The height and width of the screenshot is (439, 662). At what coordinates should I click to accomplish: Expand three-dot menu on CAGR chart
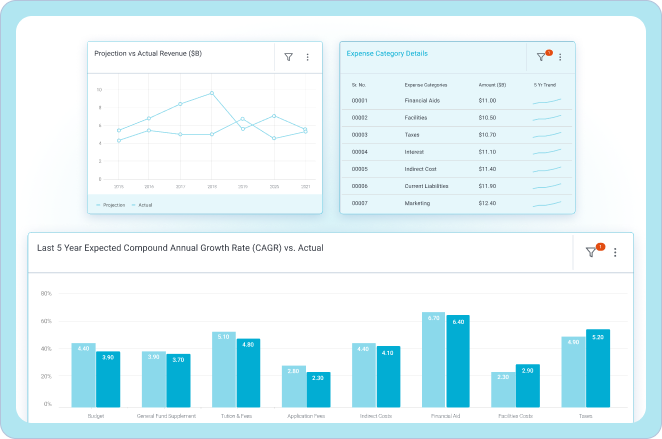[x=615, y=253]
